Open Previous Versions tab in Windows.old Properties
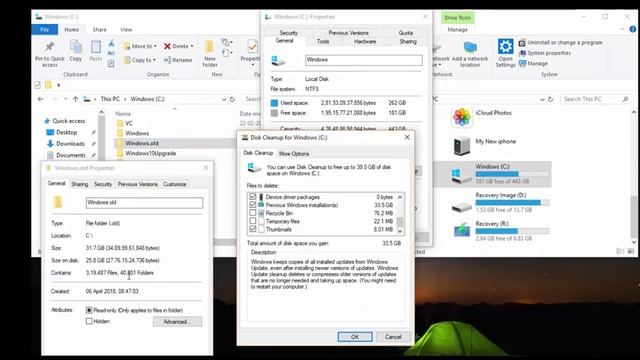 tap(138, 184)
